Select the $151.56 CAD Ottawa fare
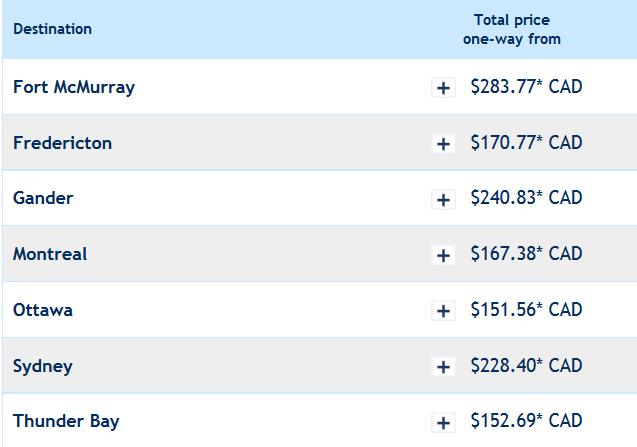 point(526,310)
